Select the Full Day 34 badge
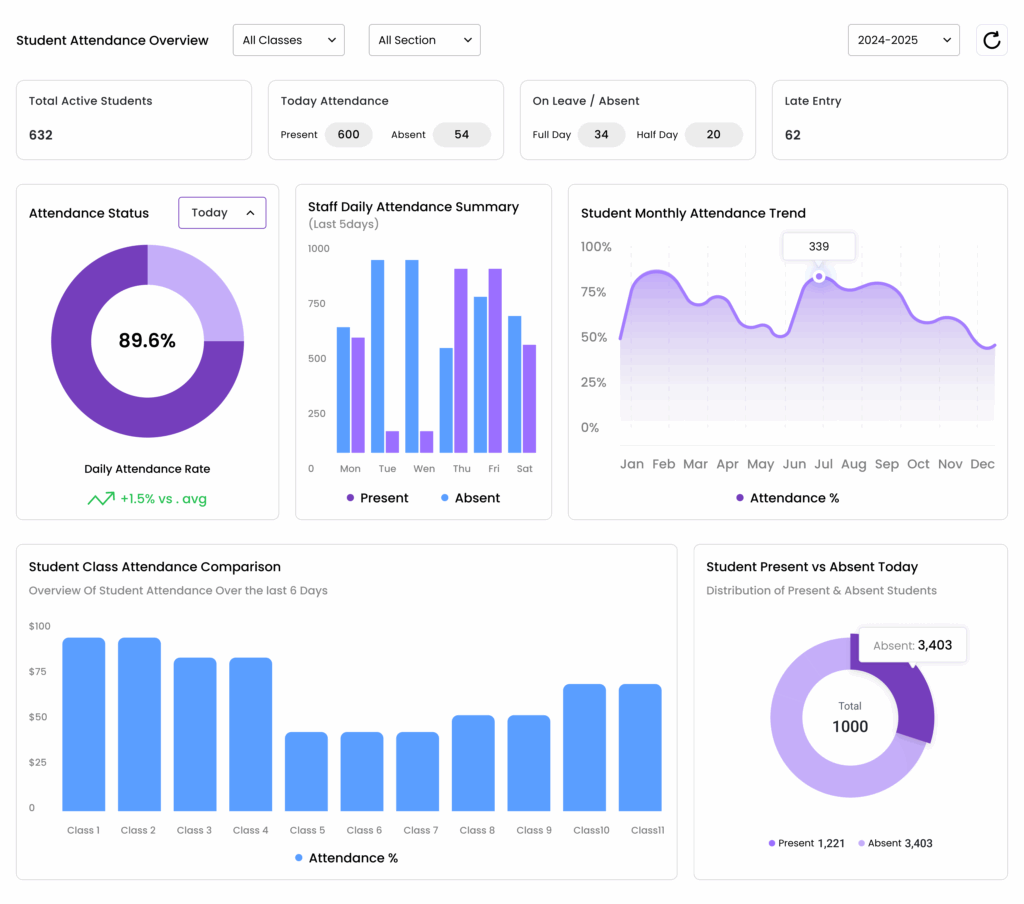 pyautogui.click(x=601, y=135)
